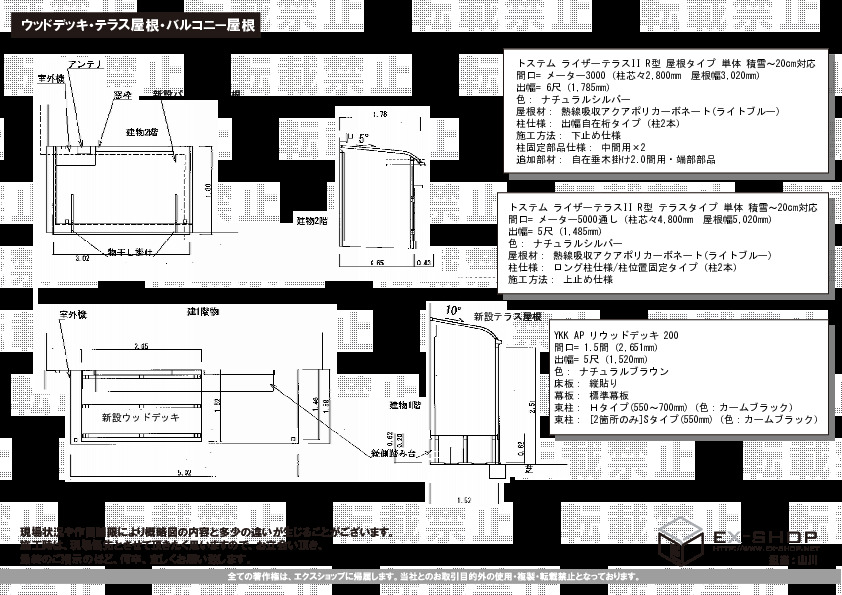Image resolution: width=842 pixels, height=595 pixels.
Task: Select the 屋根タイプ 単体 product title line
Action: 665,63
